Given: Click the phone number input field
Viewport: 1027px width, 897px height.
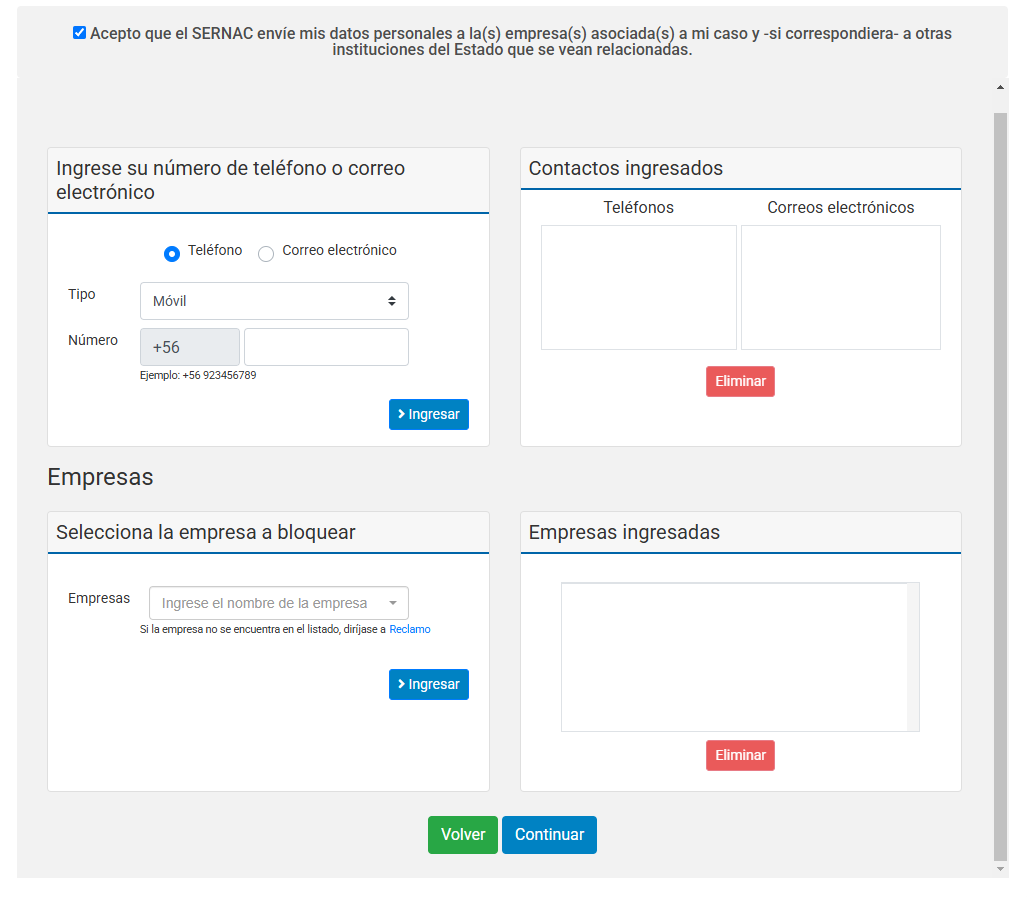Looking at the screenshot, I should click(326, 346).
